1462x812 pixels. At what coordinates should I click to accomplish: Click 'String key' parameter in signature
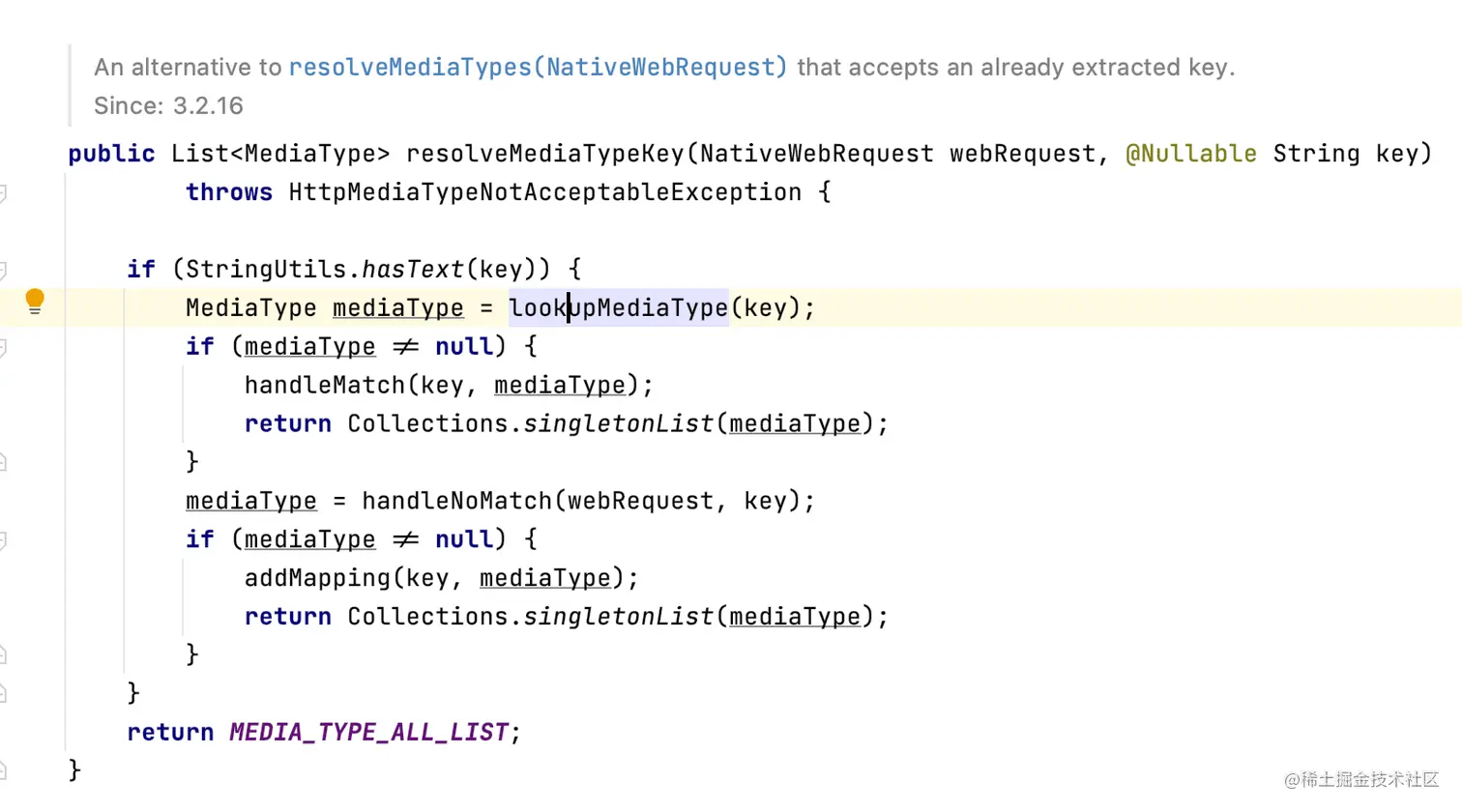(1345, 154)
